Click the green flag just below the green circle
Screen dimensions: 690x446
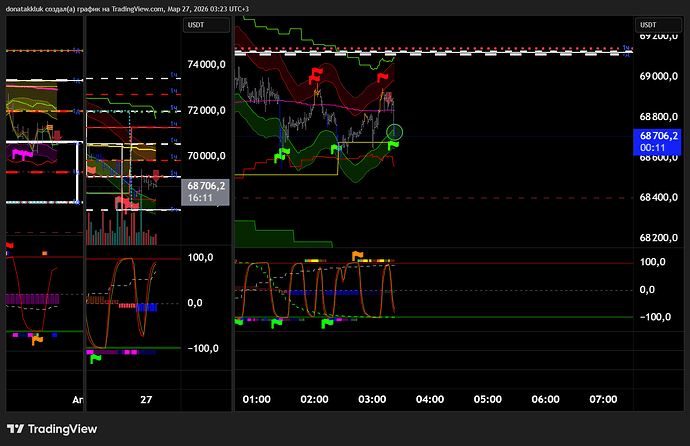click(x=393, y=146)
